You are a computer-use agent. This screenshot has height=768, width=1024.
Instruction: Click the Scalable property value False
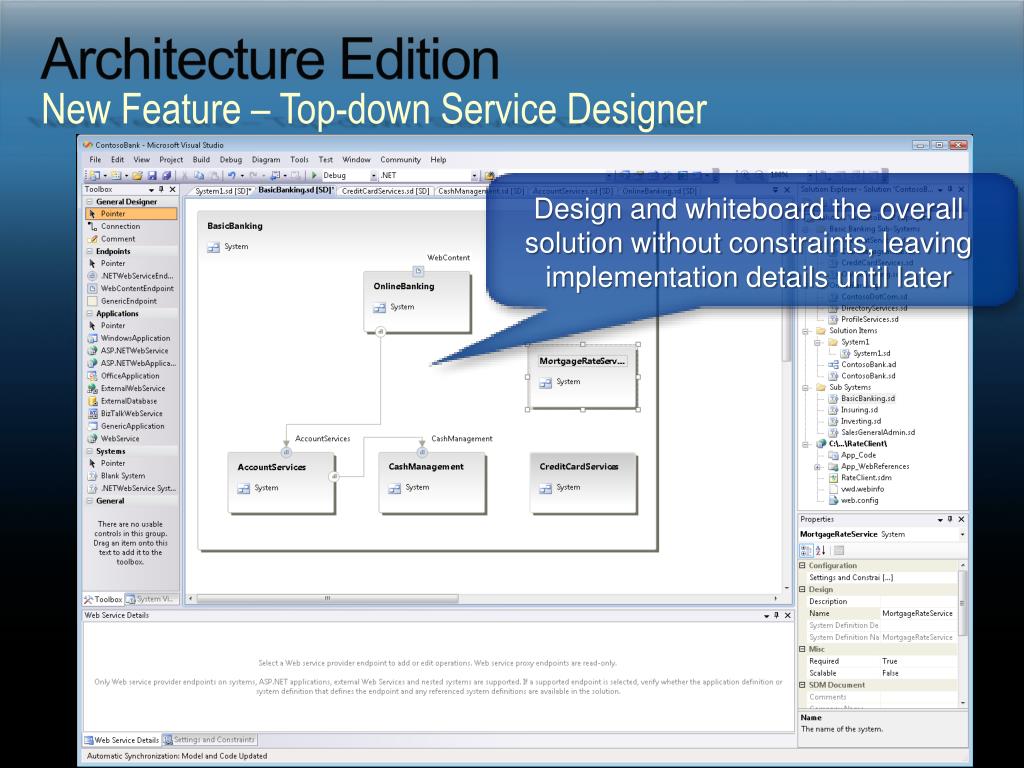coord(890,673)
